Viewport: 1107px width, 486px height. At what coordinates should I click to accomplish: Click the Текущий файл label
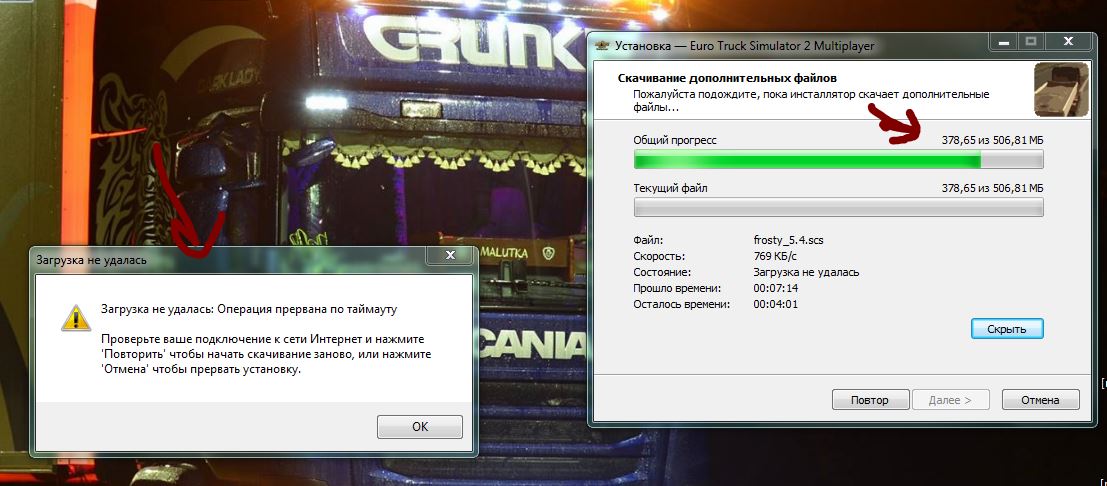tap(671, 188)
